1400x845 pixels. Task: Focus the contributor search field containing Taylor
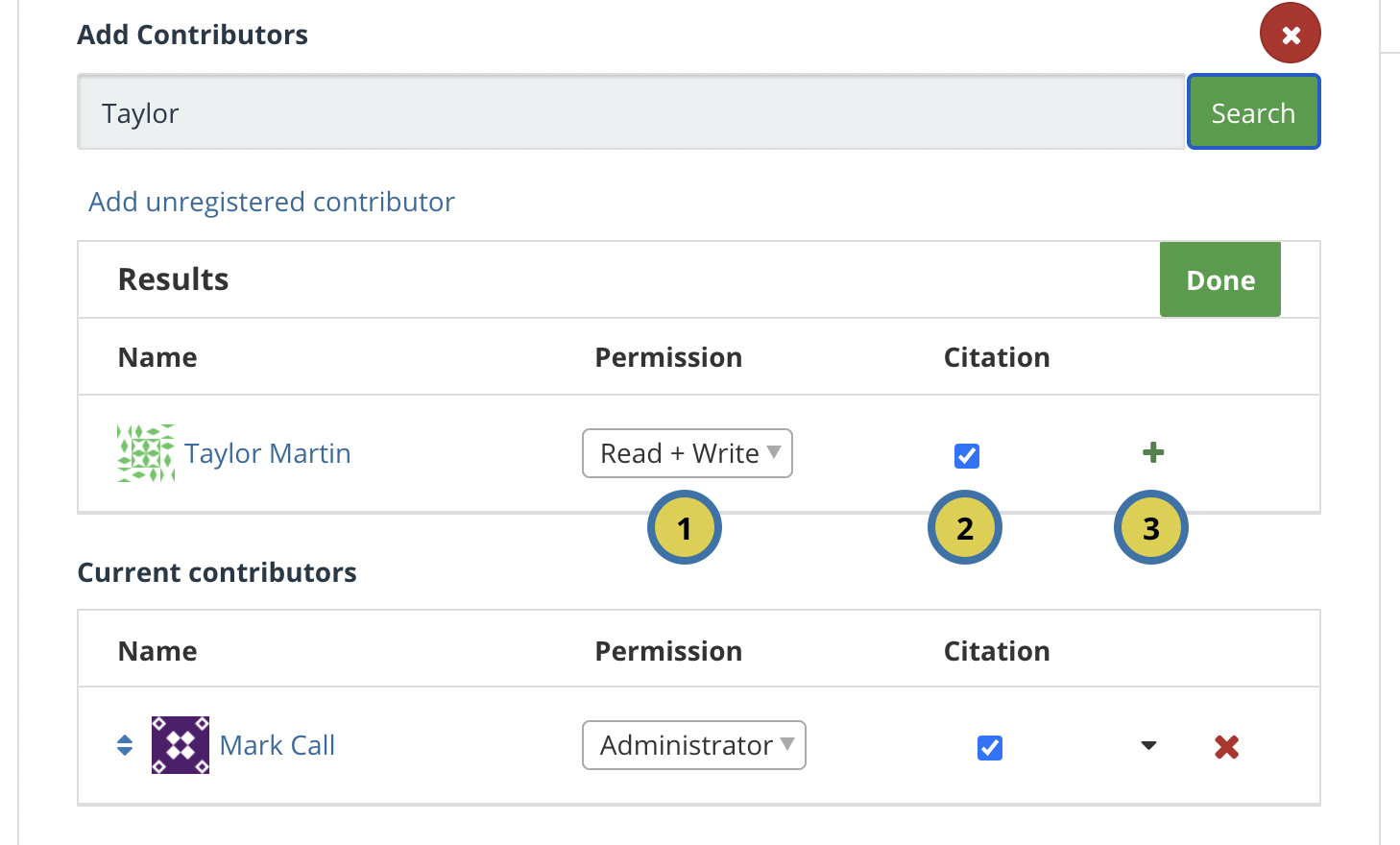630,112
